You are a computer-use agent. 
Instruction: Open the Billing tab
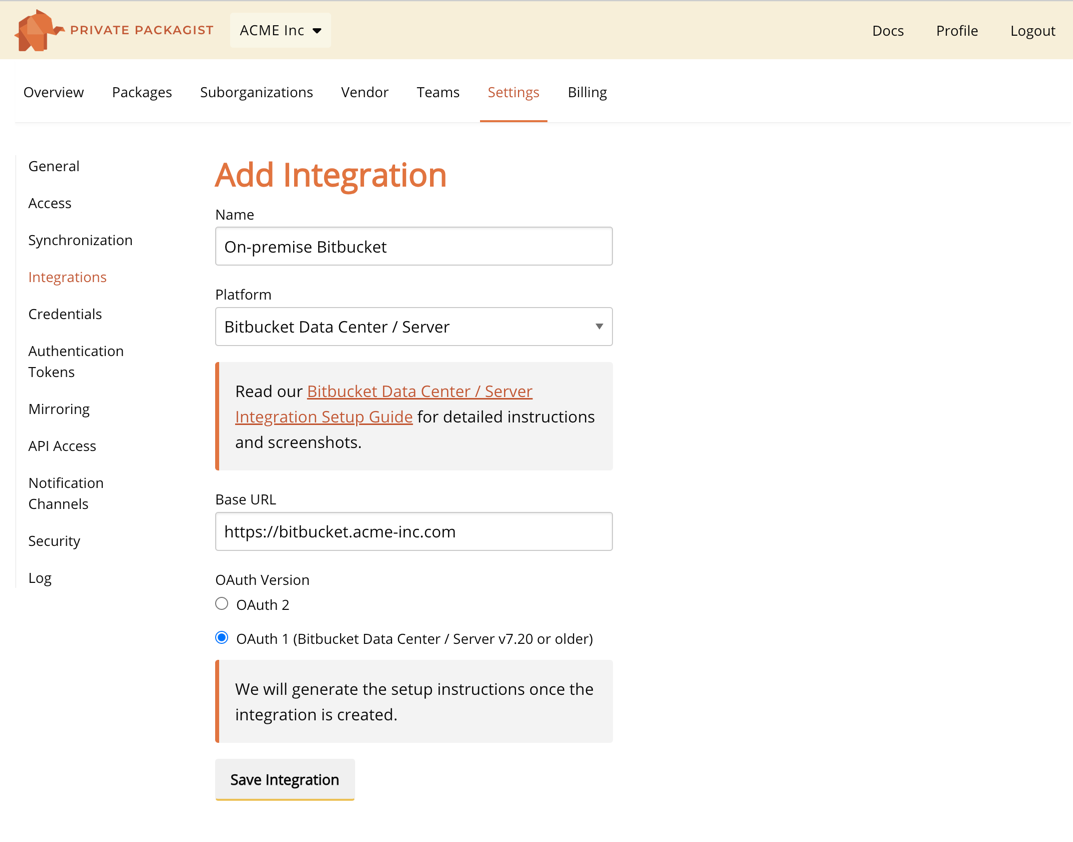(587, 92)
